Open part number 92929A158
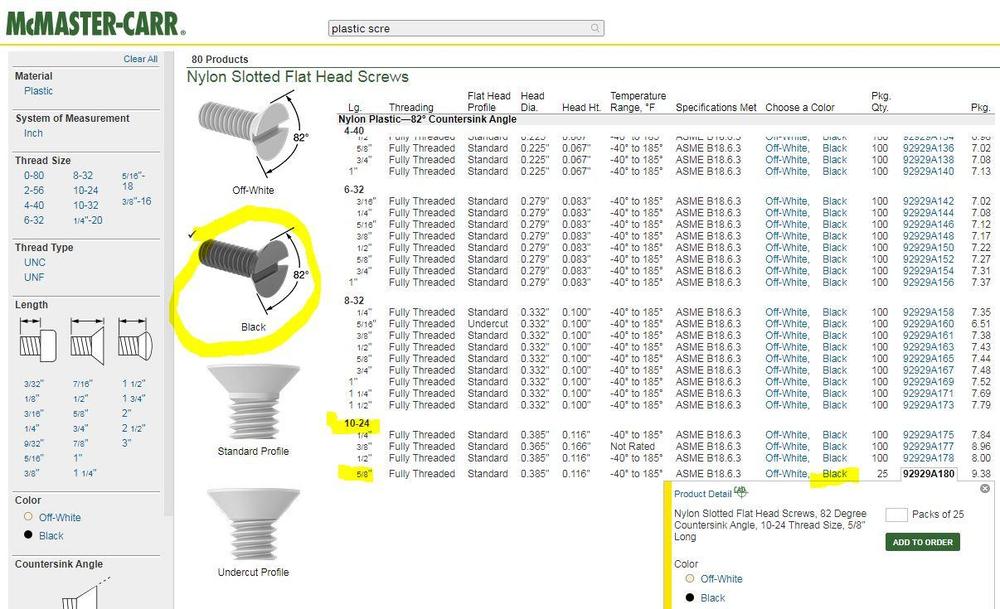This screenshot has height=609, width=1000. pos(928,312)
